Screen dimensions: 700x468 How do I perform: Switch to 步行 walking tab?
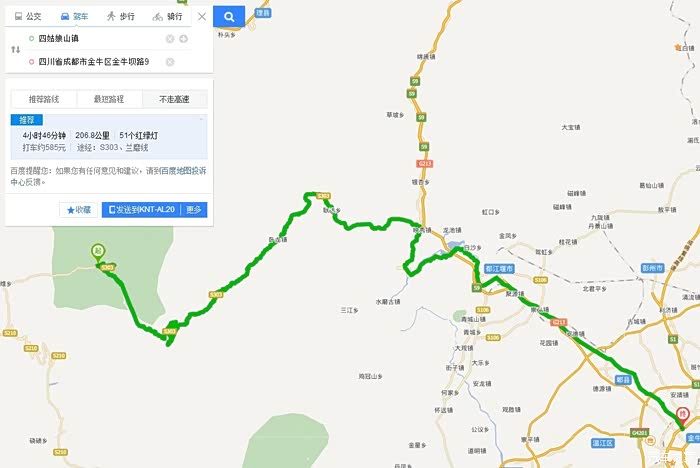[x=121, y=17]
